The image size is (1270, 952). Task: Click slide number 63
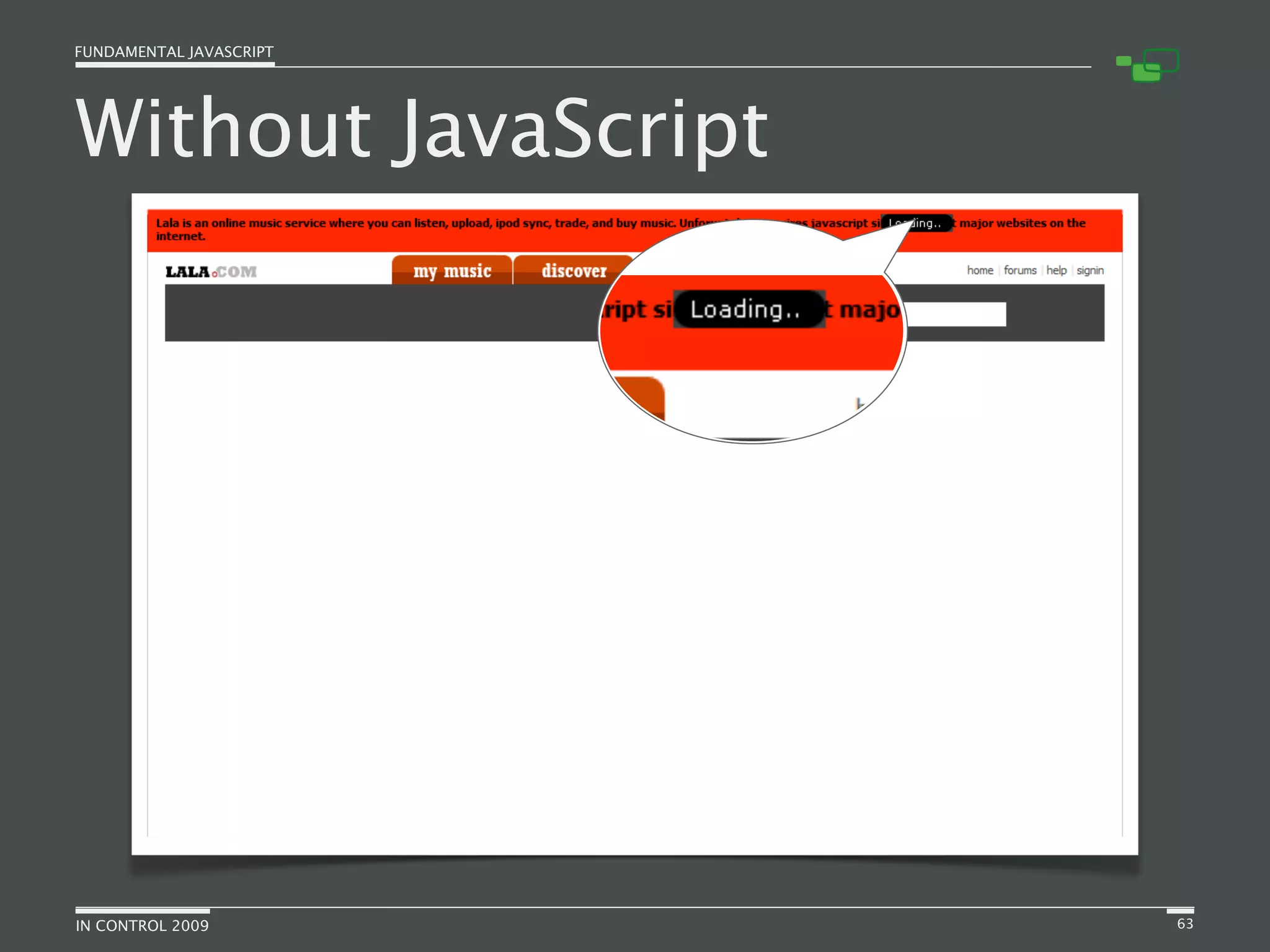tap(1184, 923)
